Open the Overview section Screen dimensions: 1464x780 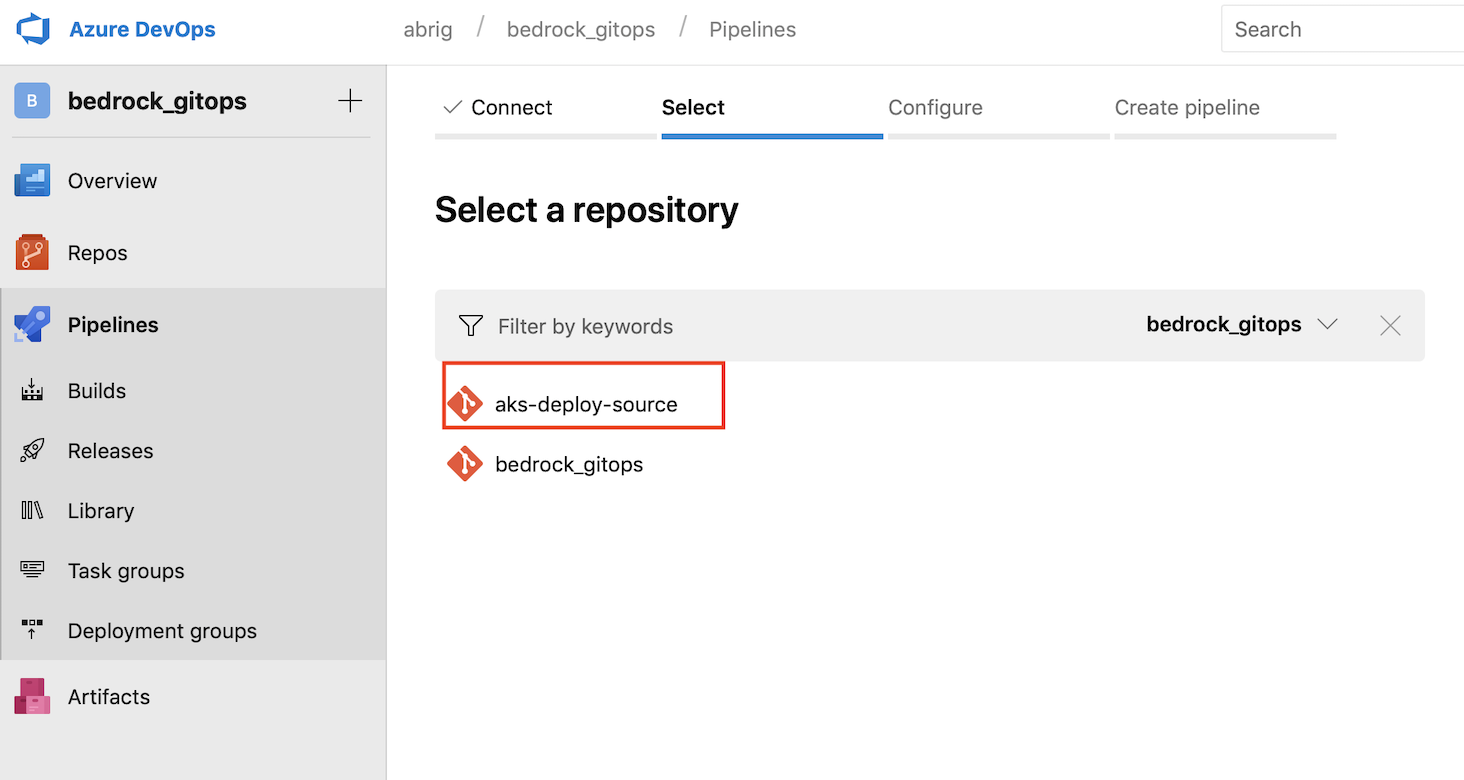coord(112,181)
